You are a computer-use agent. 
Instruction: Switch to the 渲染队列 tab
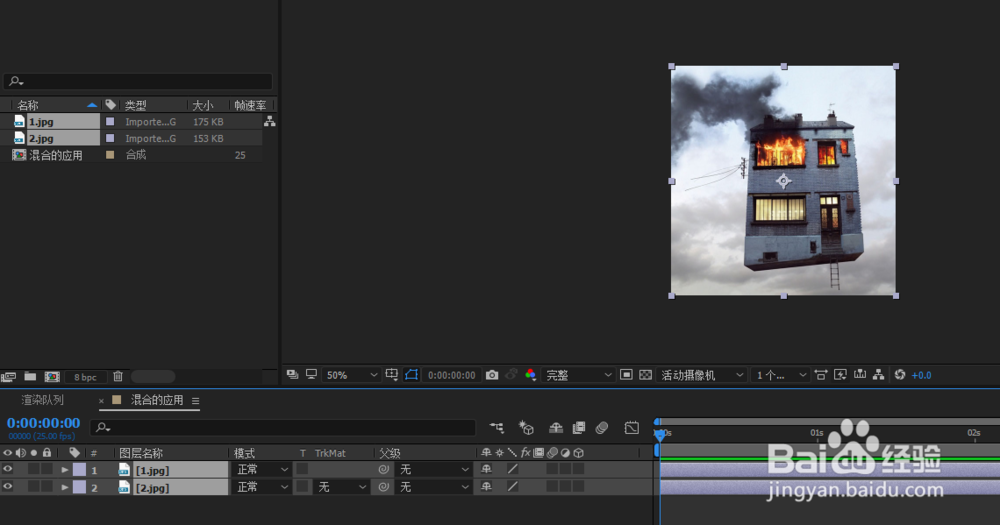[x=43, y=400]
